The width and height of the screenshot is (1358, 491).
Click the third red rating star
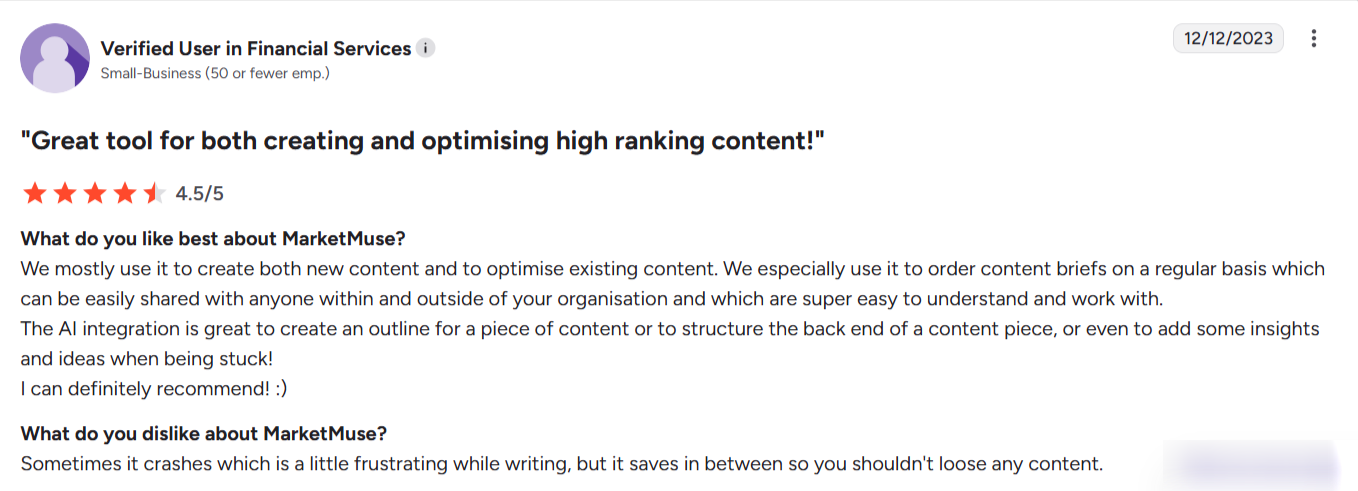(95, 193)
